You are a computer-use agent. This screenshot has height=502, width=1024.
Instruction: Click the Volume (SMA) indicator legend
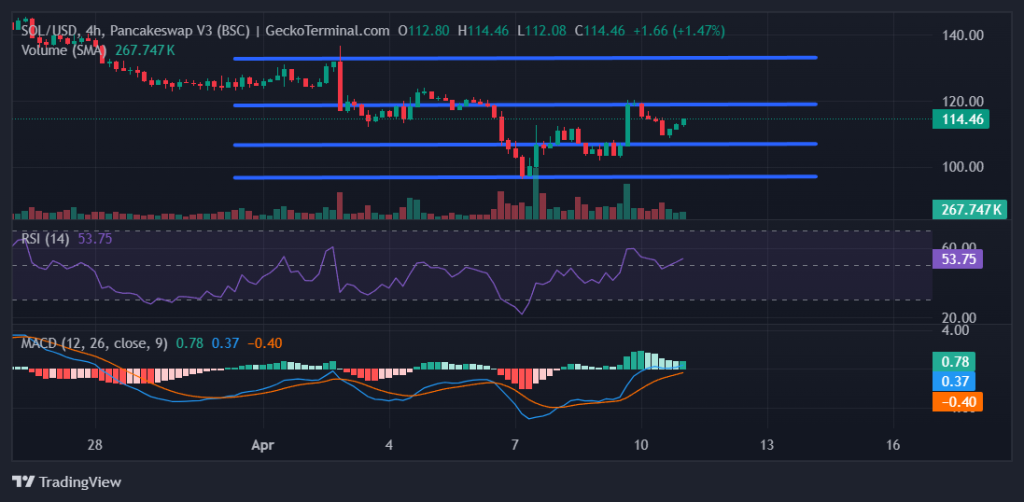tap(66, 49)
